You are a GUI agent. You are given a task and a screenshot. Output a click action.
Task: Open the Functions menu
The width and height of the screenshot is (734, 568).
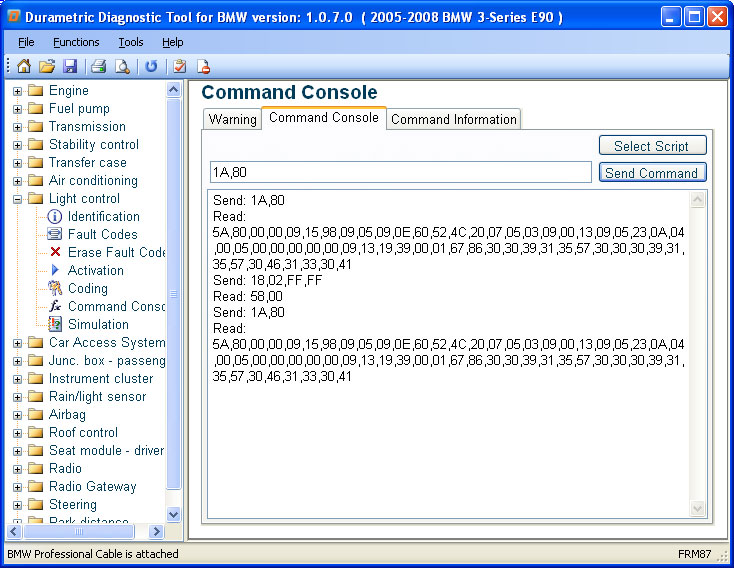pos(76,42)
